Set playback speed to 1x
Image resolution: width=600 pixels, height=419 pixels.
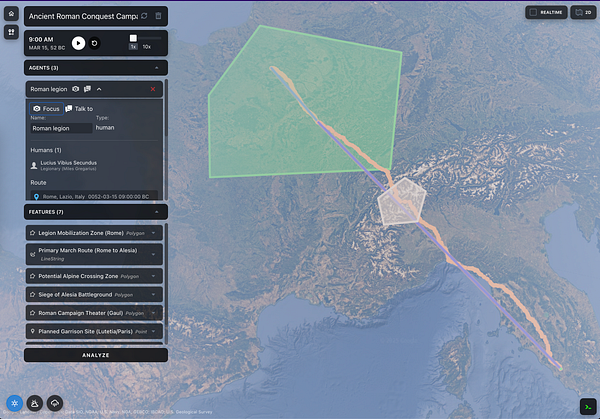133,47
